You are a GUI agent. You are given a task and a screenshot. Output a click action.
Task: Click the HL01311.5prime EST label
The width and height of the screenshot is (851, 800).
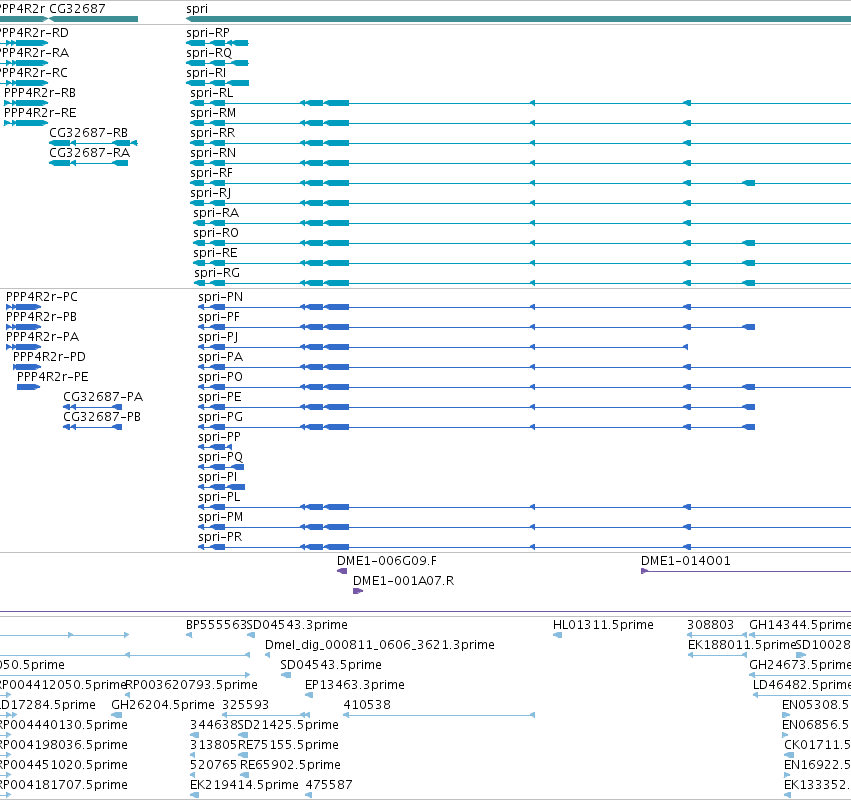[x=603, y=625]
